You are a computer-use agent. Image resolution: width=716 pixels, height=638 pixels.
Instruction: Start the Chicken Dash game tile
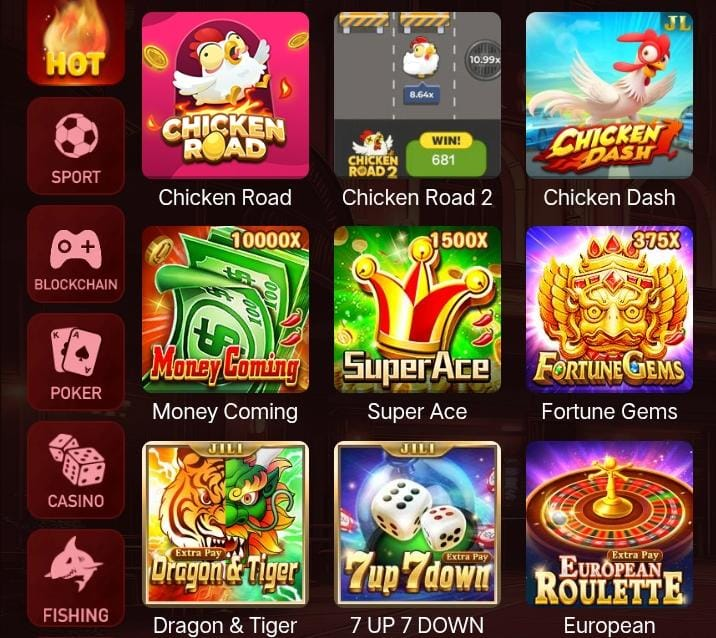click(x=609, y=95)
